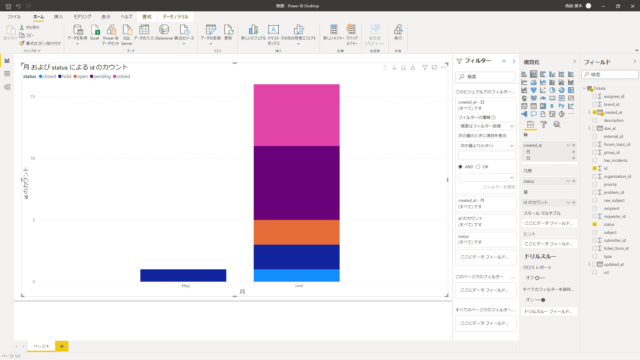Screen dimensions: 640x360
Task: Check the assignee_id field
Action: coord(595,96)
